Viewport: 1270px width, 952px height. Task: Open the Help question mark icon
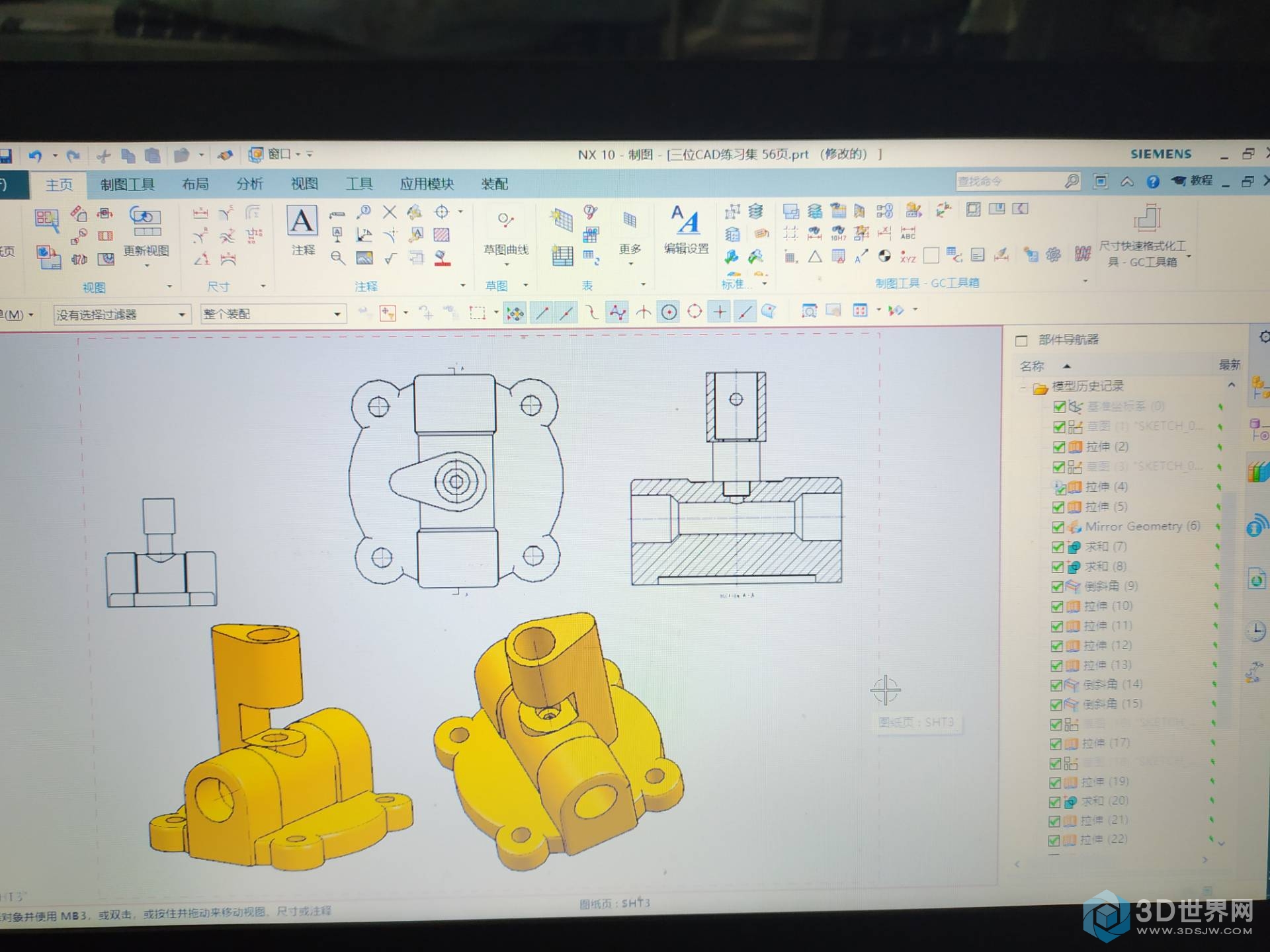[1152, 181]
